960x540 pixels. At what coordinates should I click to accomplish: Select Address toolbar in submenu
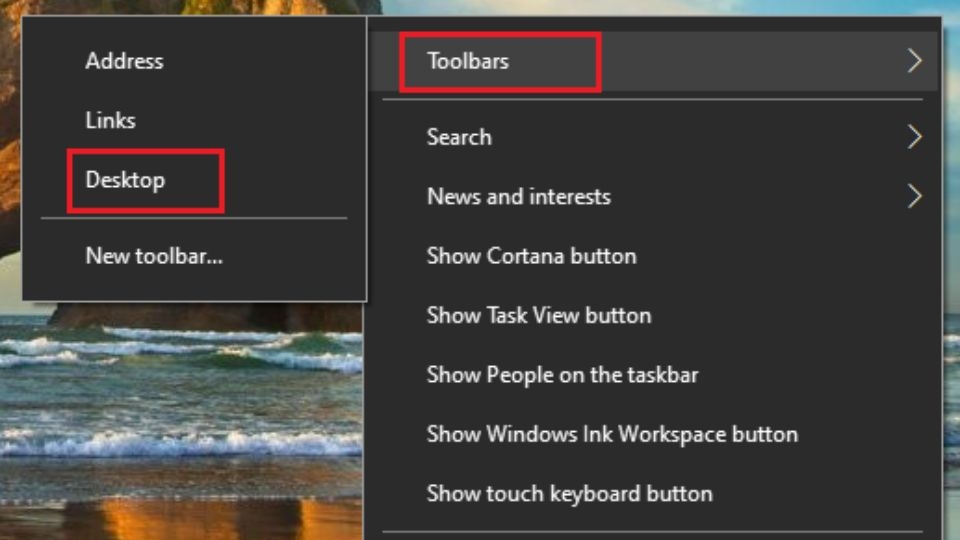pyautogui.click(x=194, y=61)
